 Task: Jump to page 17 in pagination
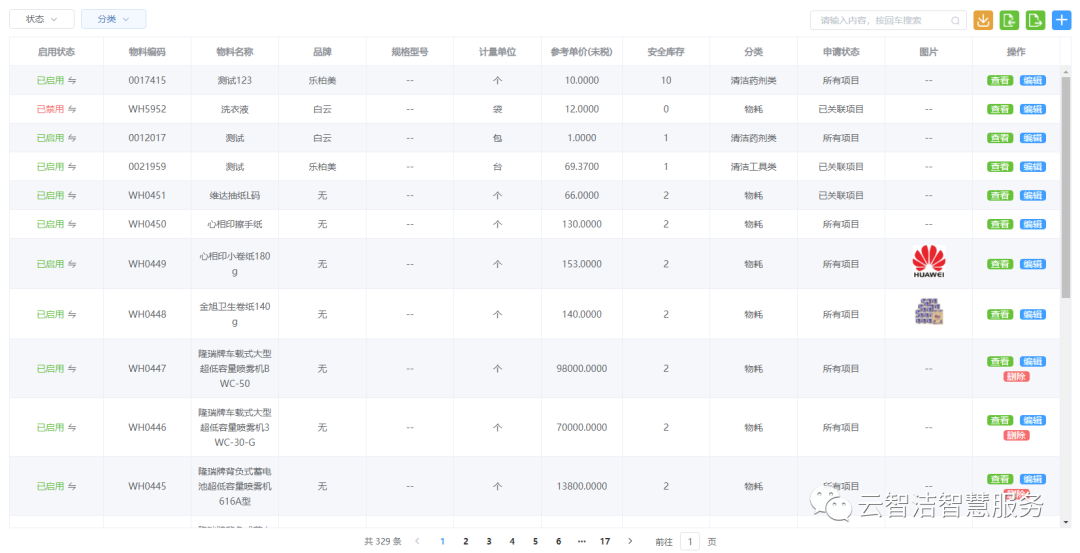pos(605,541)
